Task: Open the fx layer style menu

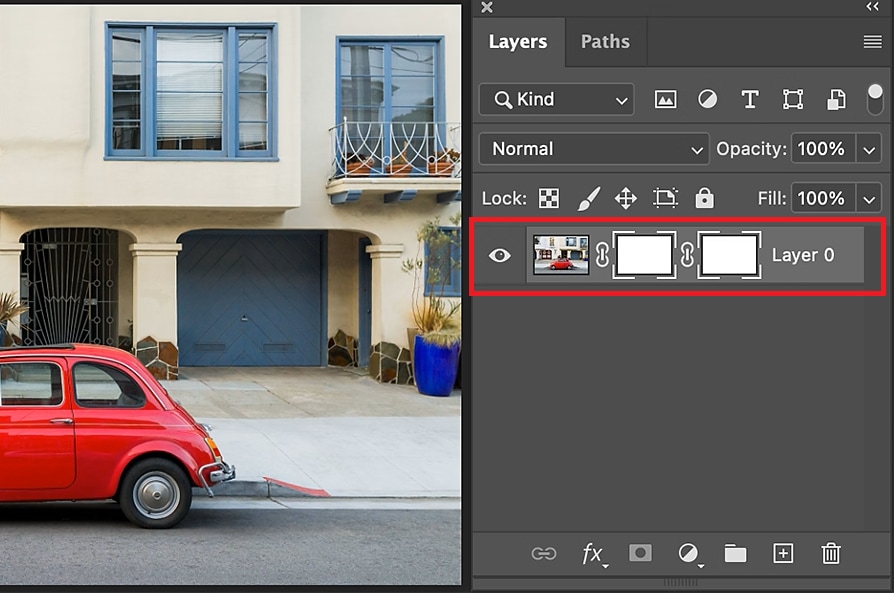Action: pyautogui.click(x=594, y=554)
